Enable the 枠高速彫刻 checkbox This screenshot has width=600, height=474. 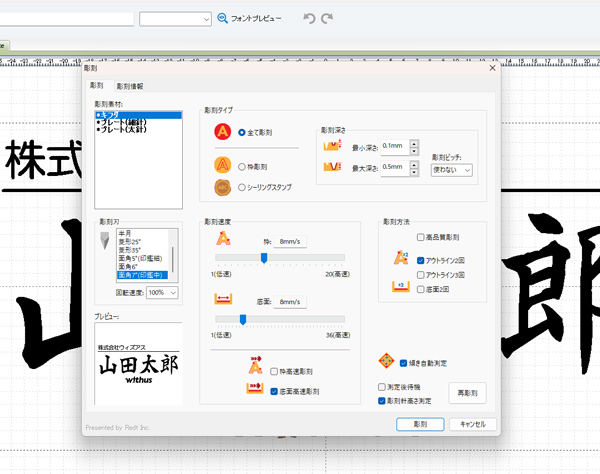pyautogui.click(x=274, y=371)
